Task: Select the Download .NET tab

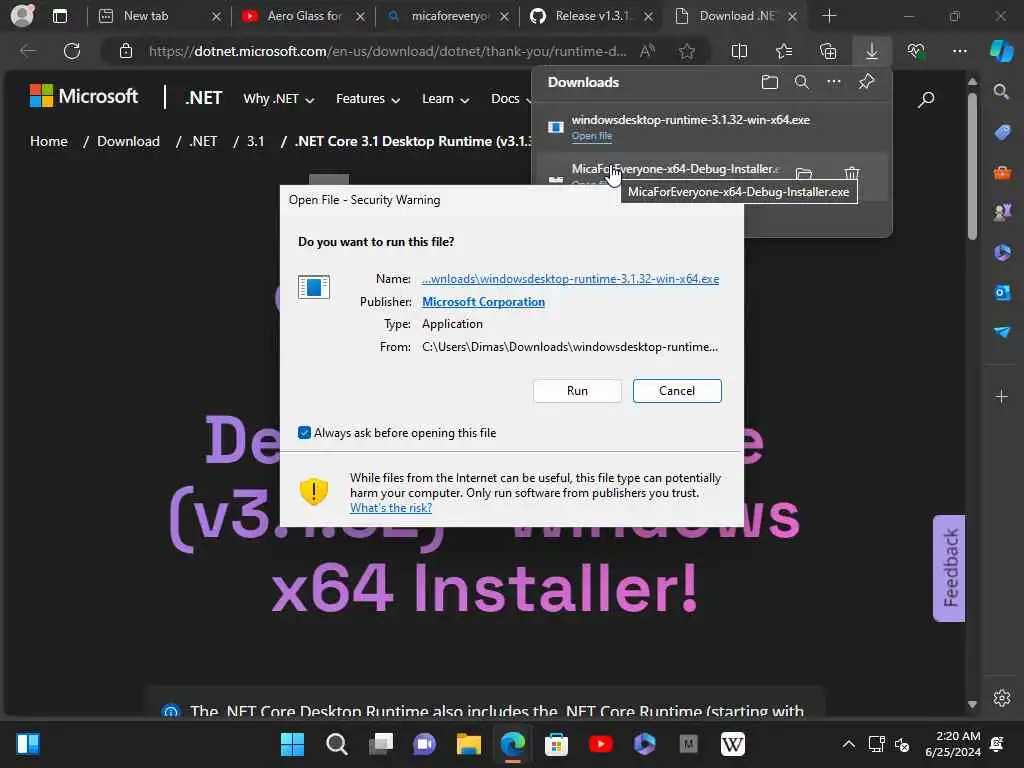Action: (735, 16)
